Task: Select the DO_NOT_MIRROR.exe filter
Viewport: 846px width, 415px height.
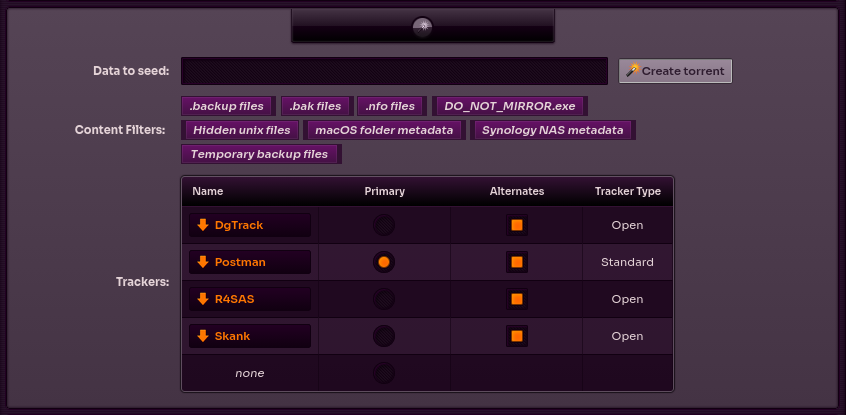Action: tap(510, 106)
